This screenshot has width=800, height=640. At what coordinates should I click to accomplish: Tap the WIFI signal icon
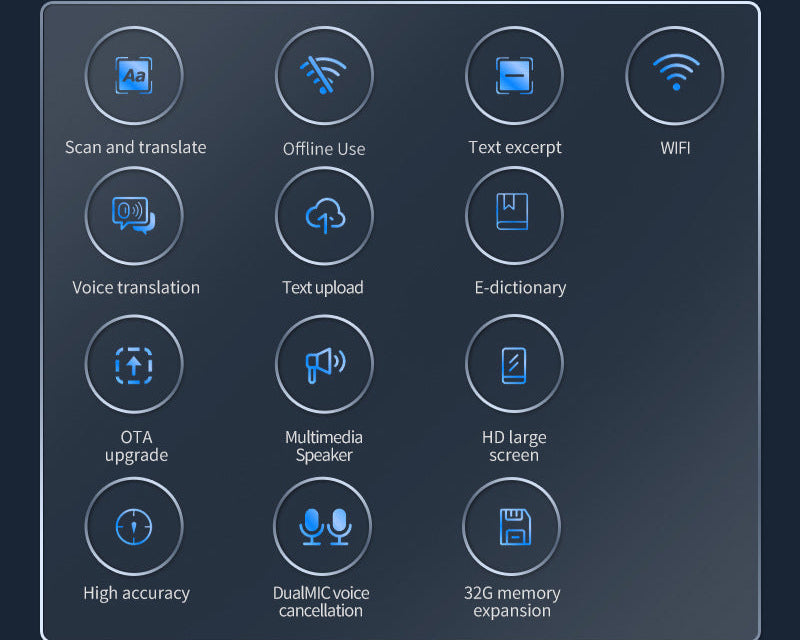coord(675,75)
